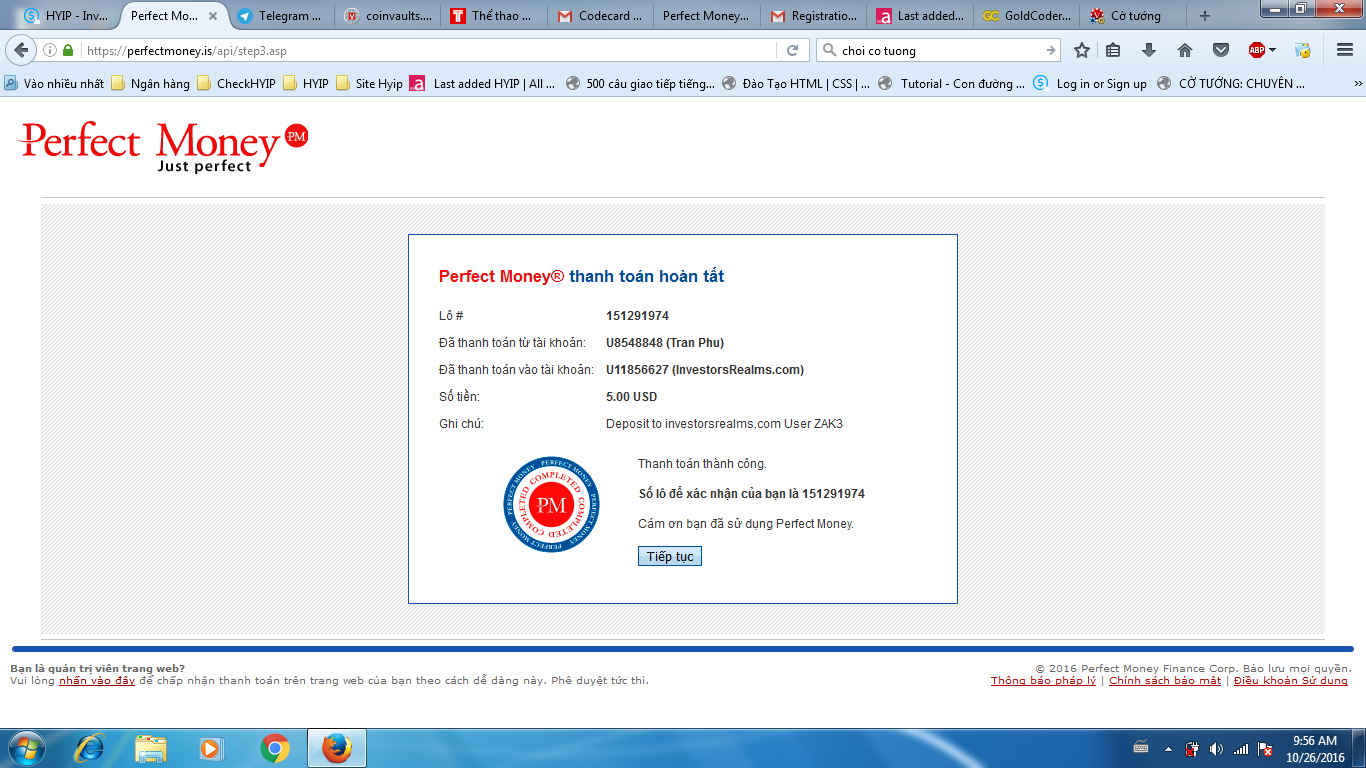1366x768 pixels.
Task: Follow the 'nhấn vào đây' link
Action: pos(97,681)
